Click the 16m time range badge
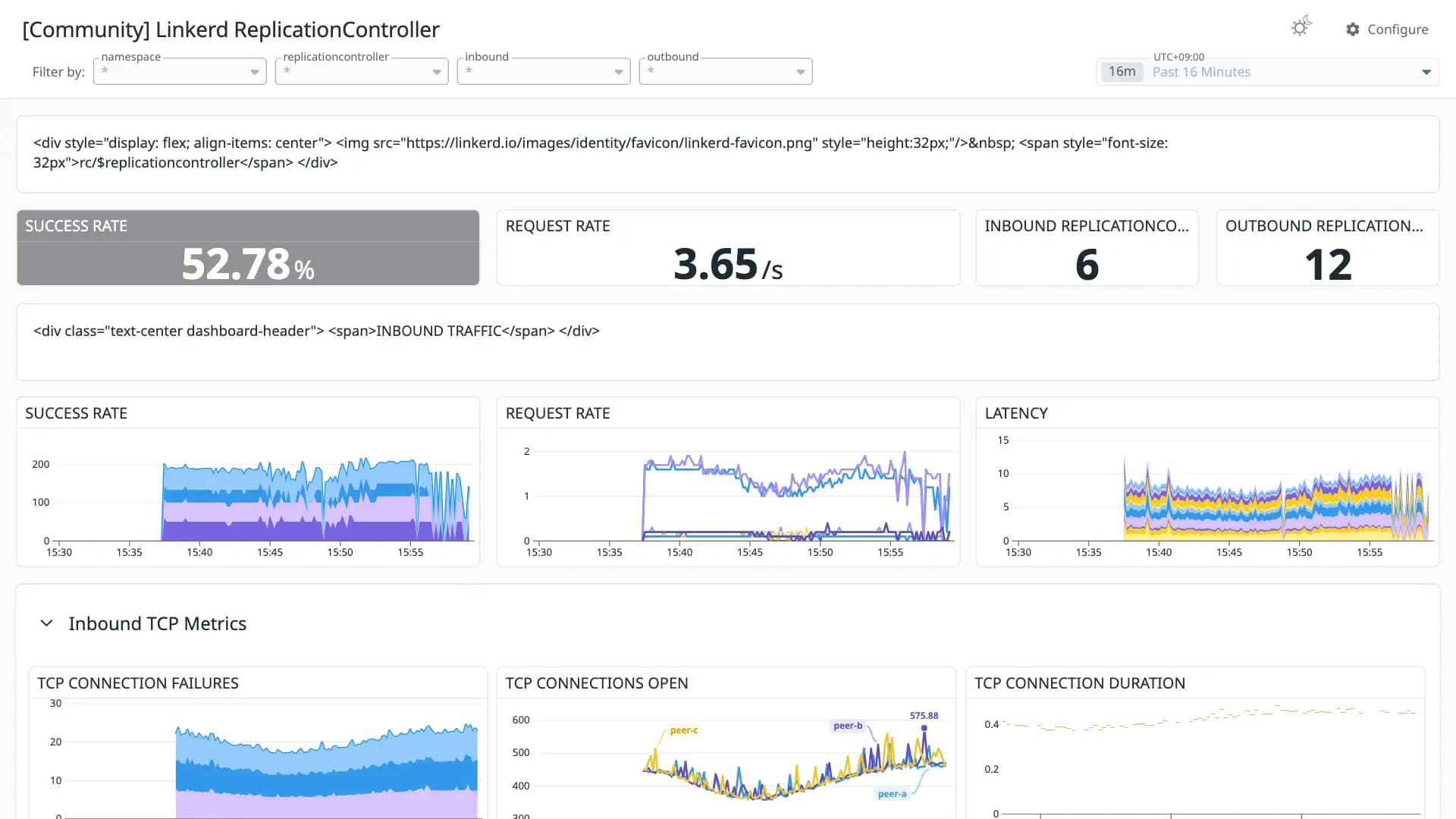 tap(1122, 72)
